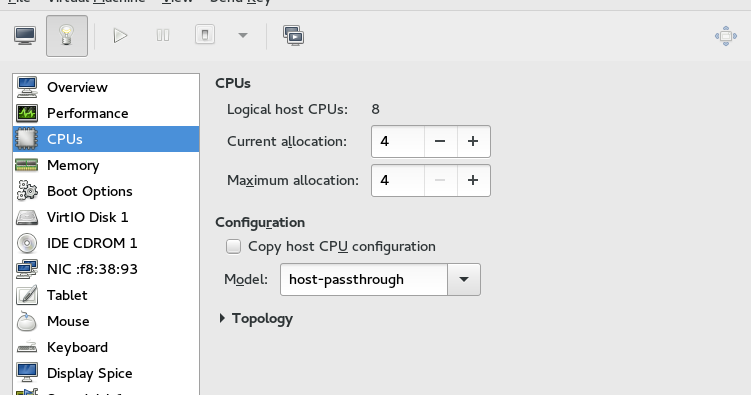Open the CPU Model dropdown arrow
Image resolution: width=751 pixels, height=395 pixels.
point(464,280)
